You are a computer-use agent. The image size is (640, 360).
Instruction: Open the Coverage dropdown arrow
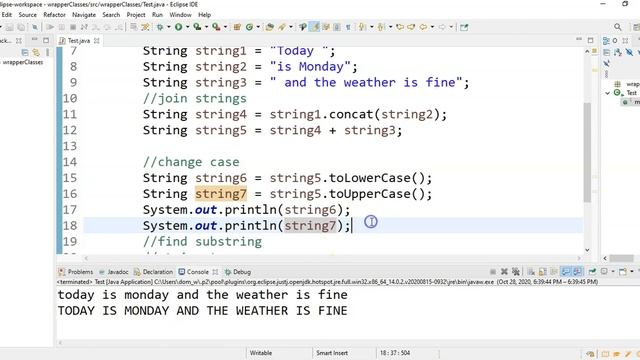click(x=207, y=27)
